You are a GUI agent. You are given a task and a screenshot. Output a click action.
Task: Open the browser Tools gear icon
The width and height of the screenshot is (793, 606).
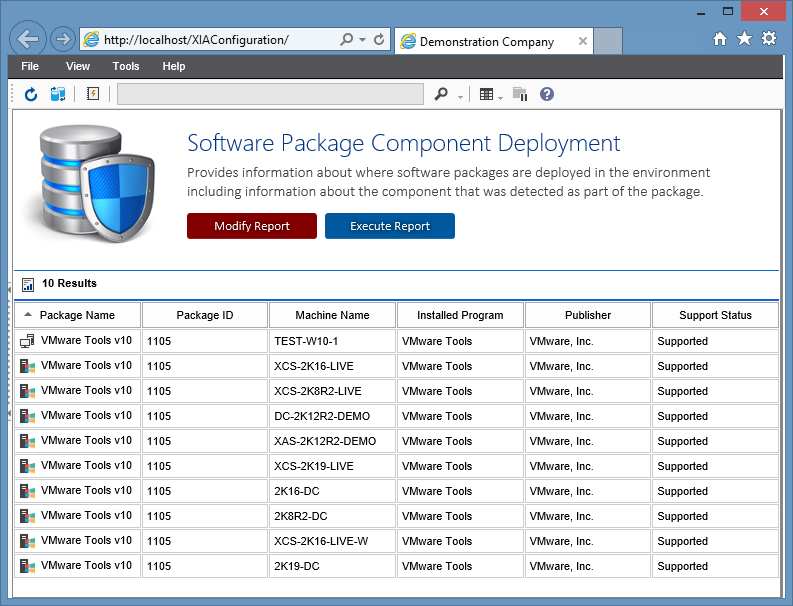coord(769,38)
